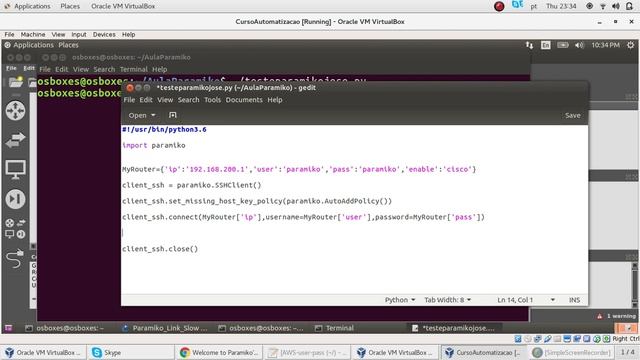640x360 pixels.
Task: Click the Right Ctrl host key indicator
Action: [626, 339]
